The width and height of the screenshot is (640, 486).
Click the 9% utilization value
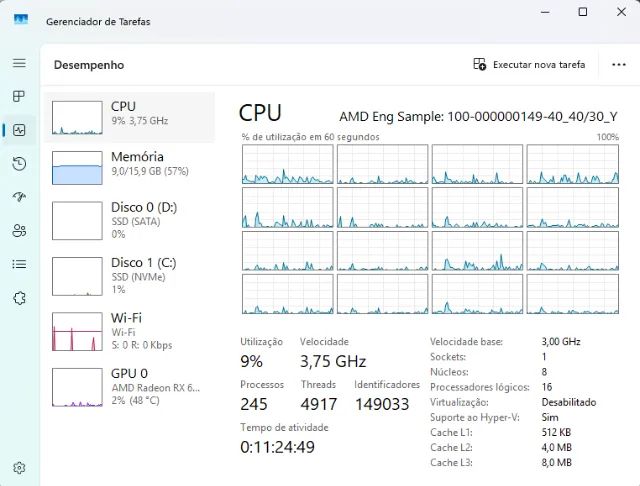pos(251,361)
